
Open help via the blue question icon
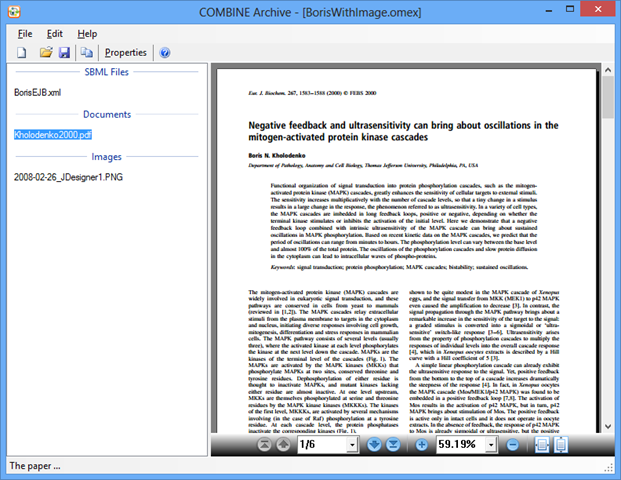pos(165,52)
